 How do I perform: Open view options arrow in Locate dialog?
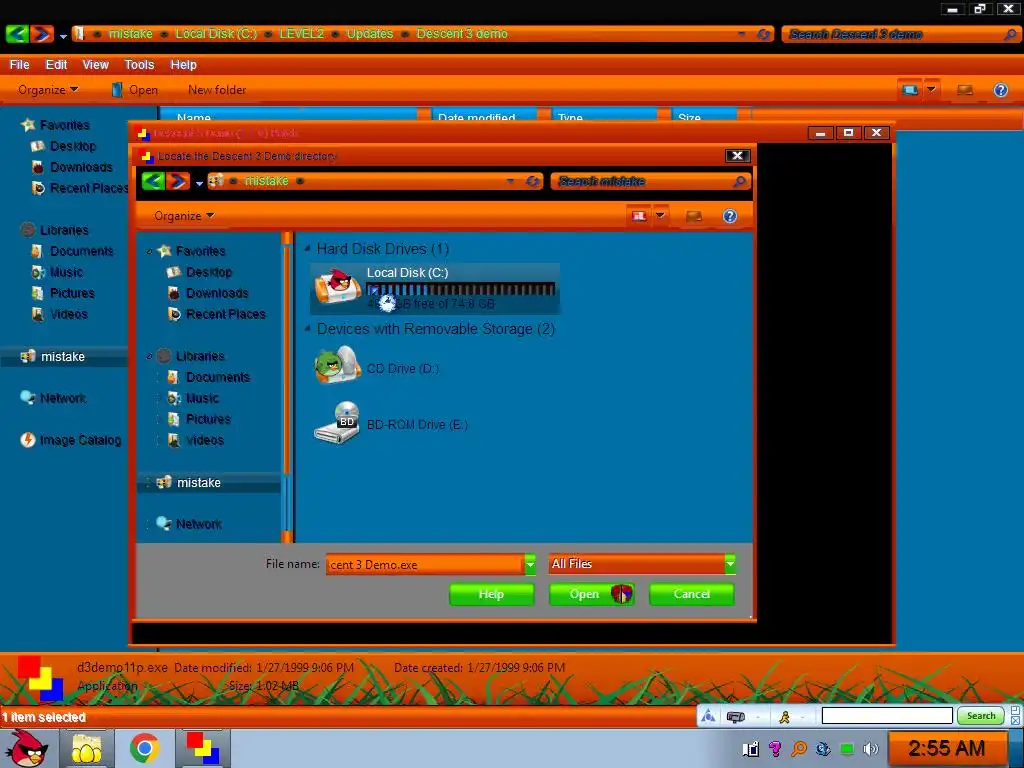pyautogui.click(x=660, y=216)
